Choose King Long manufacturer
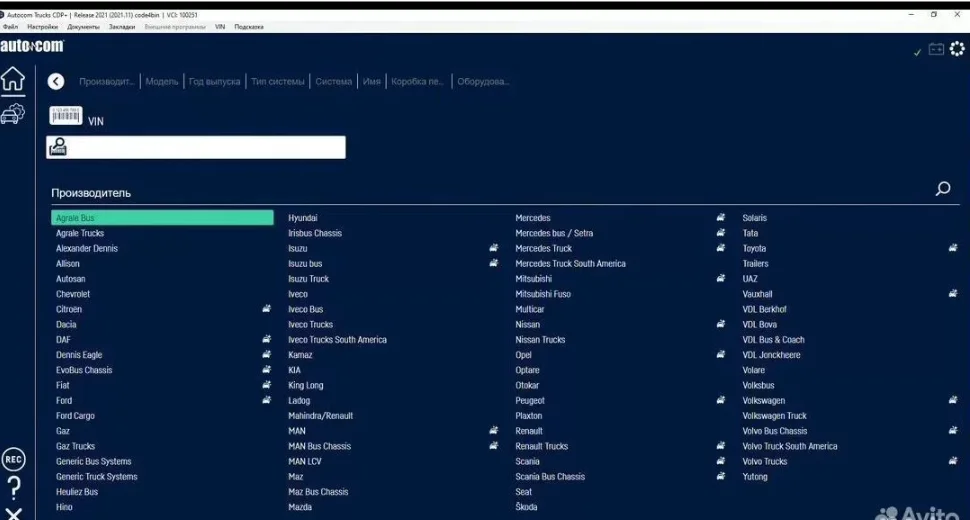Viewport: 970px width, 520px height. [x=306, y=385]
